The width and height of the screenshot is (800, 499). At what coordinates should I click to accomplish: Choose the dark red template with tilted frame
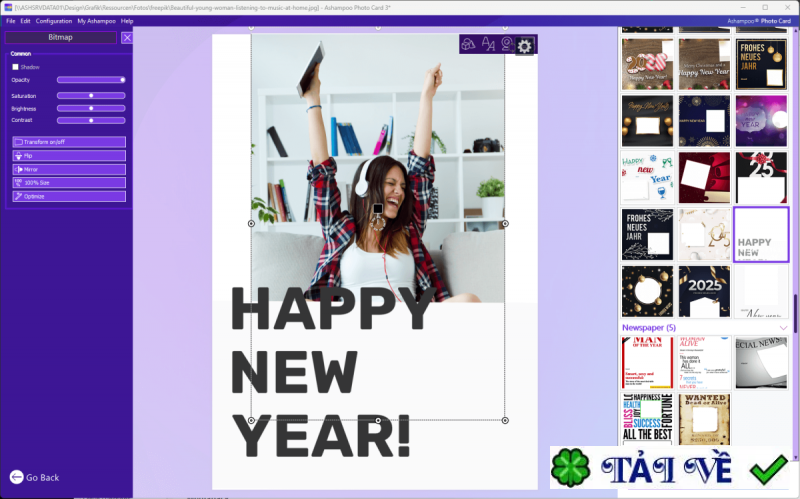[x=704, y=178]
